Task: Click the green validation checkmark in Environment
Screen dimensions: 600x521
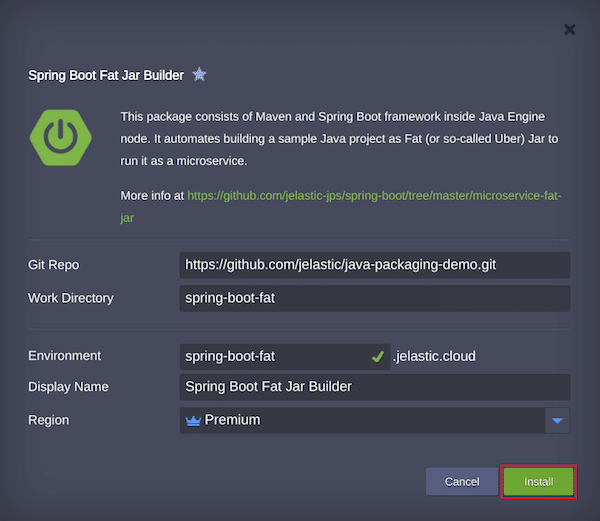Action: tap(378, 357)
